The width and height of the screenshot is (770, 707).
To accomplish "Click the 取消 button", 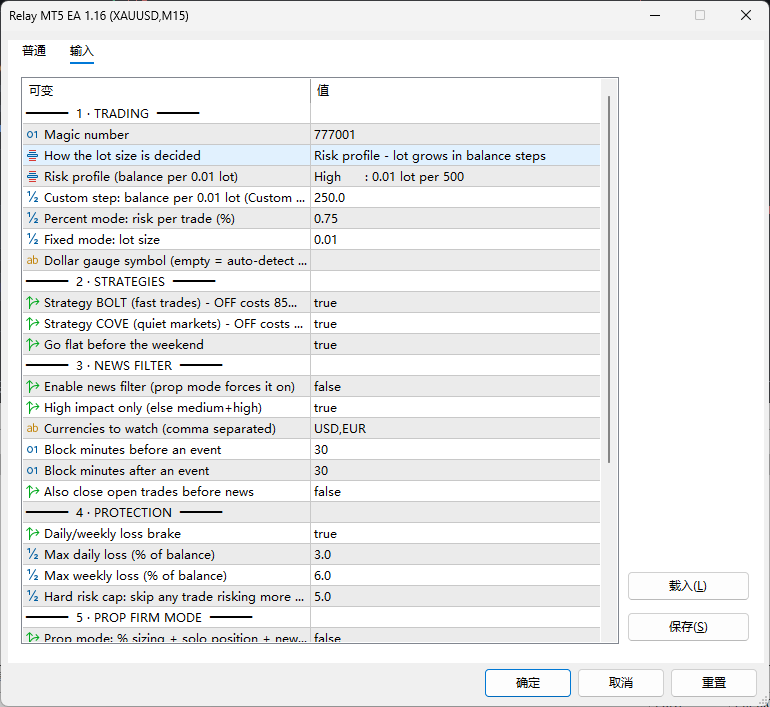I will tap(621, 682).
